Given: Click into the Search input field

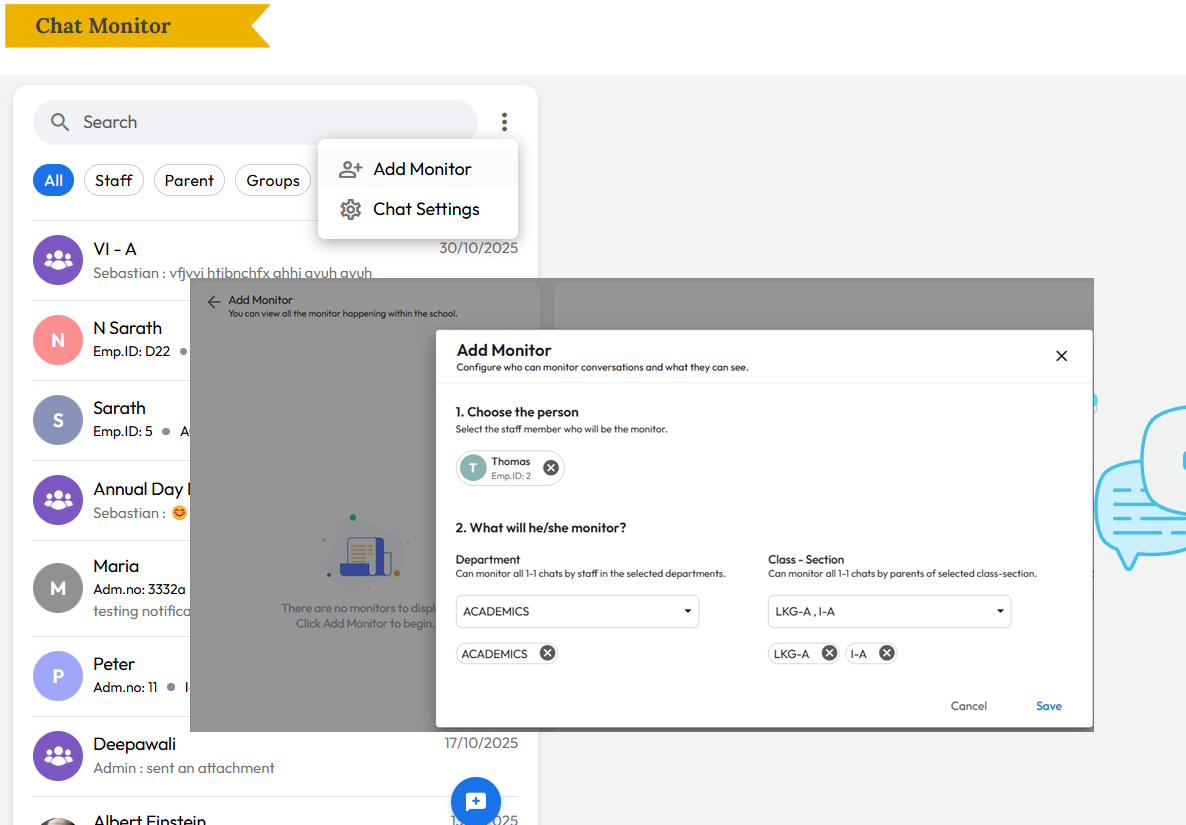Looking at the screenshot, I should pyautogui.click(x=270, y=122).
